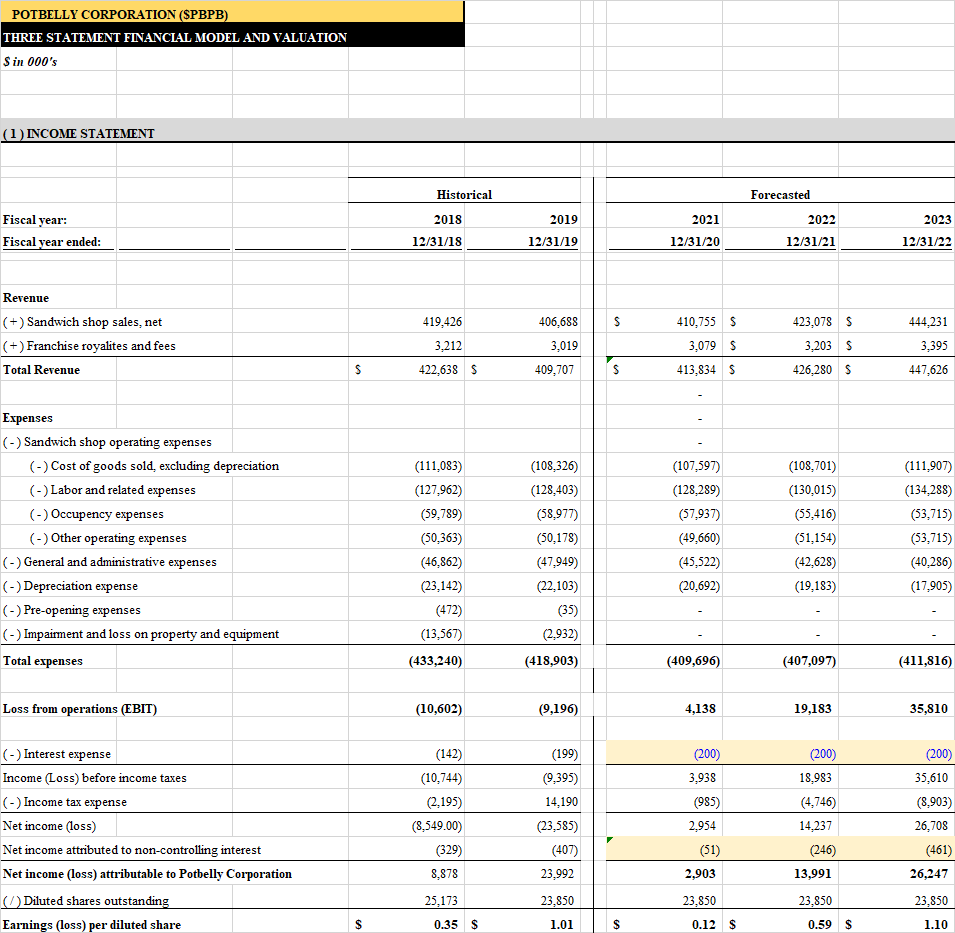Click the Total expenses label
This screenshot has width=955, height=933.
tap(43, 661)
